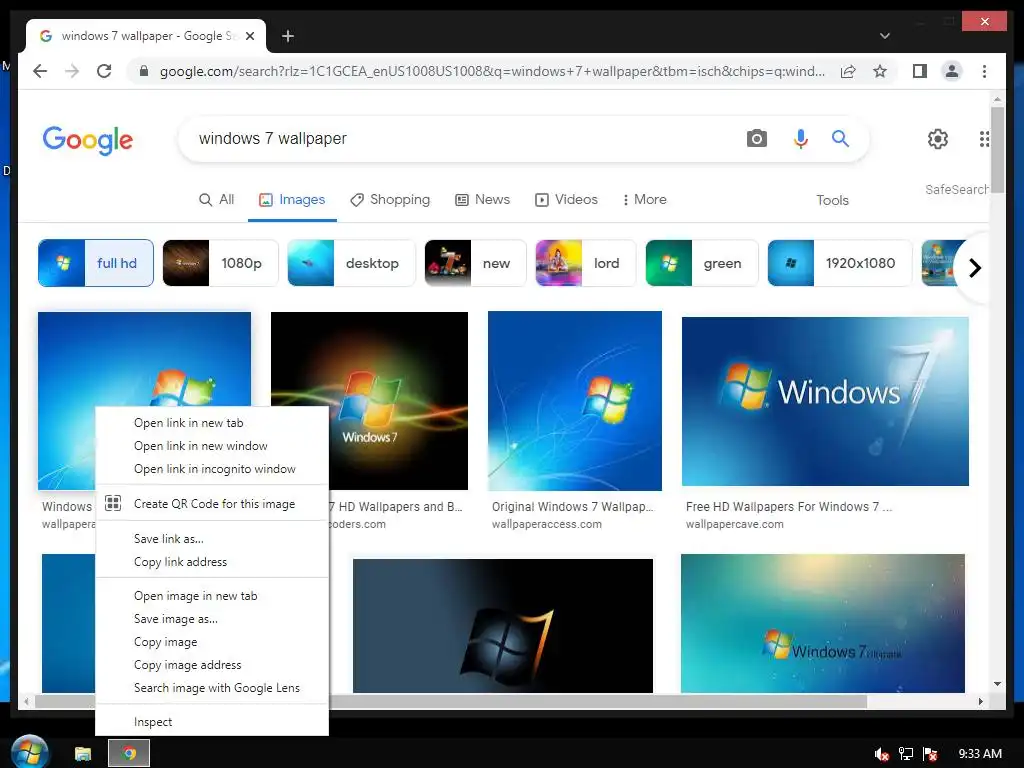The width and height of the screenshot is (1024, 768).
Task: Open the teal Windows 7 Ultimate thumbnail
Action: tap(823, 623)
